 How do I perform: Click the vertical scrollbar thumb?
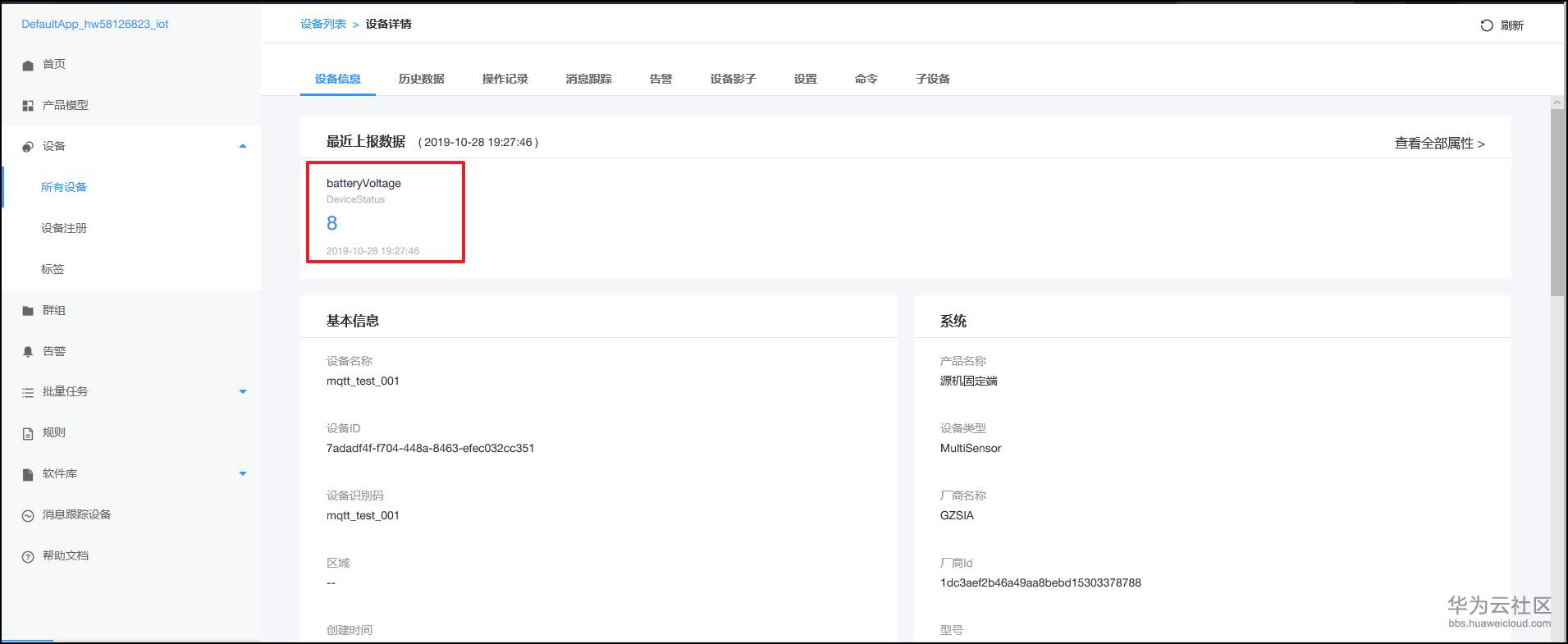point(1557,202)
